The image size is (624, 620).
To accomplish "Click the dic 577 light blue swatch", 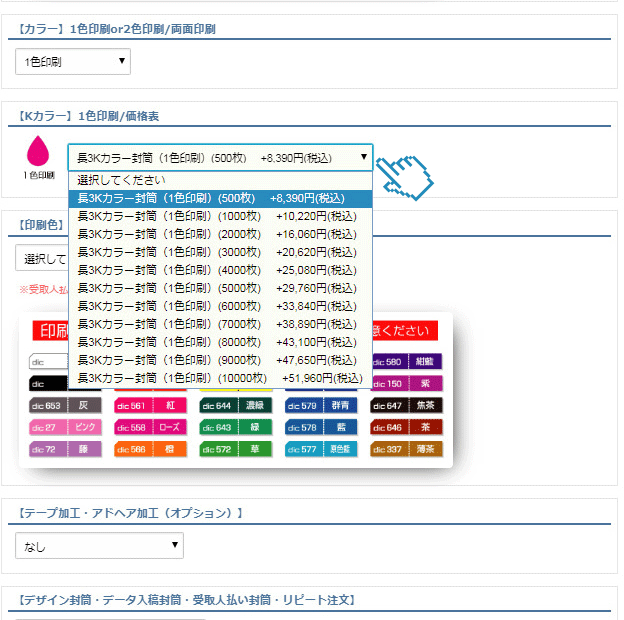I will pyautogui.click(x=321, y=449).
